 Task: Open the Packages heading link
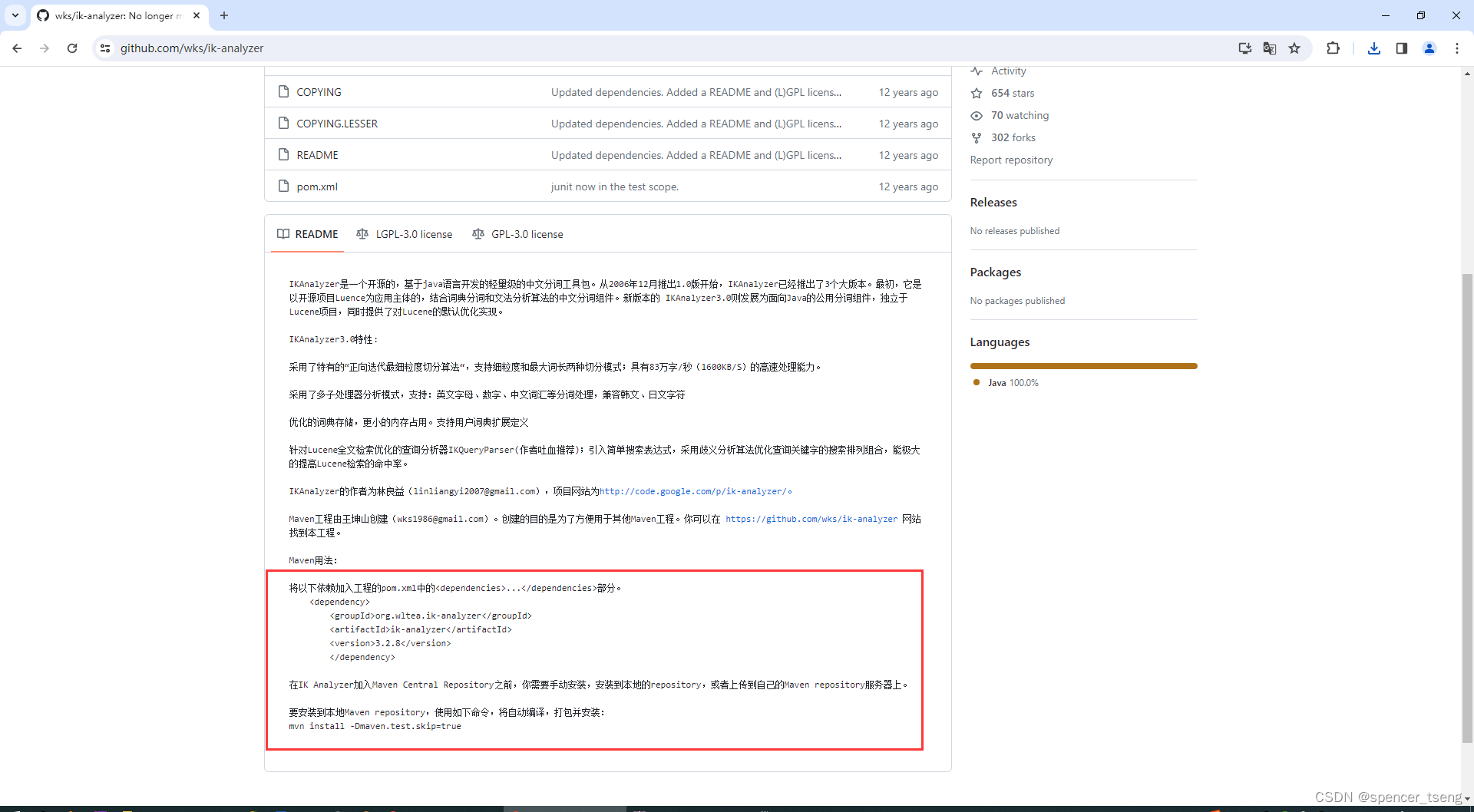996,272
